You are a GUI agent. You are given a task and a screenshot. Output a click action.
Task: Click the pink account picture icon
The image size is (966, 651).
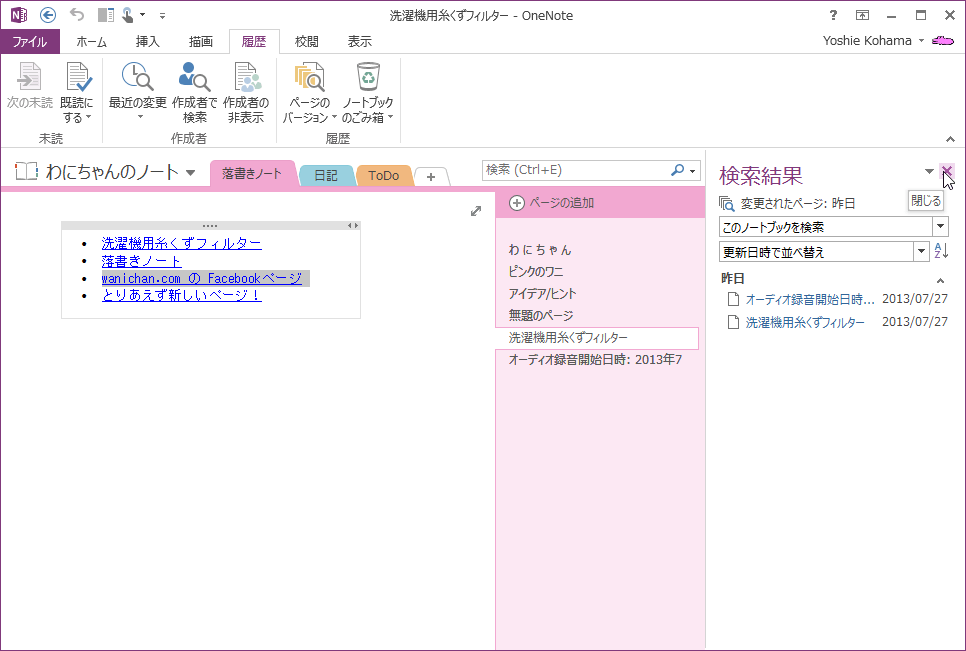pos(943,41)
